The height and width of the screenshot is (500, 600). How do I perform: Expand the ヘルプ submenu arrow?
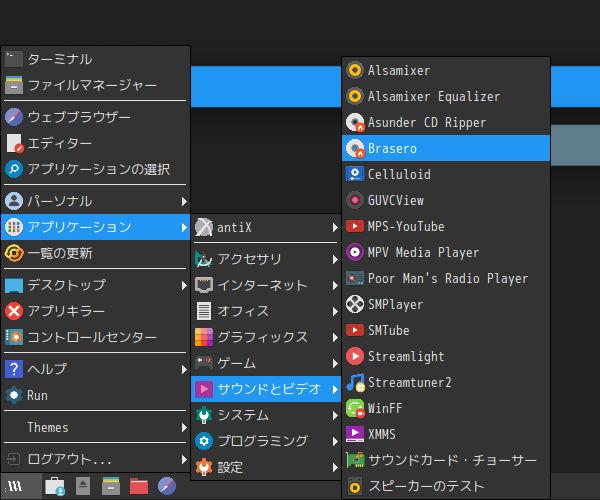[x=184, y=369]
